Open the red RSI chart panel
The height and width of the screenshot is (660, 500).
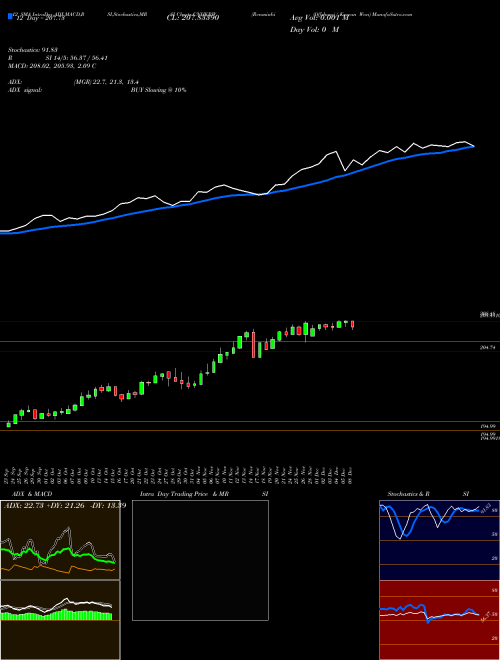(439, 620)
